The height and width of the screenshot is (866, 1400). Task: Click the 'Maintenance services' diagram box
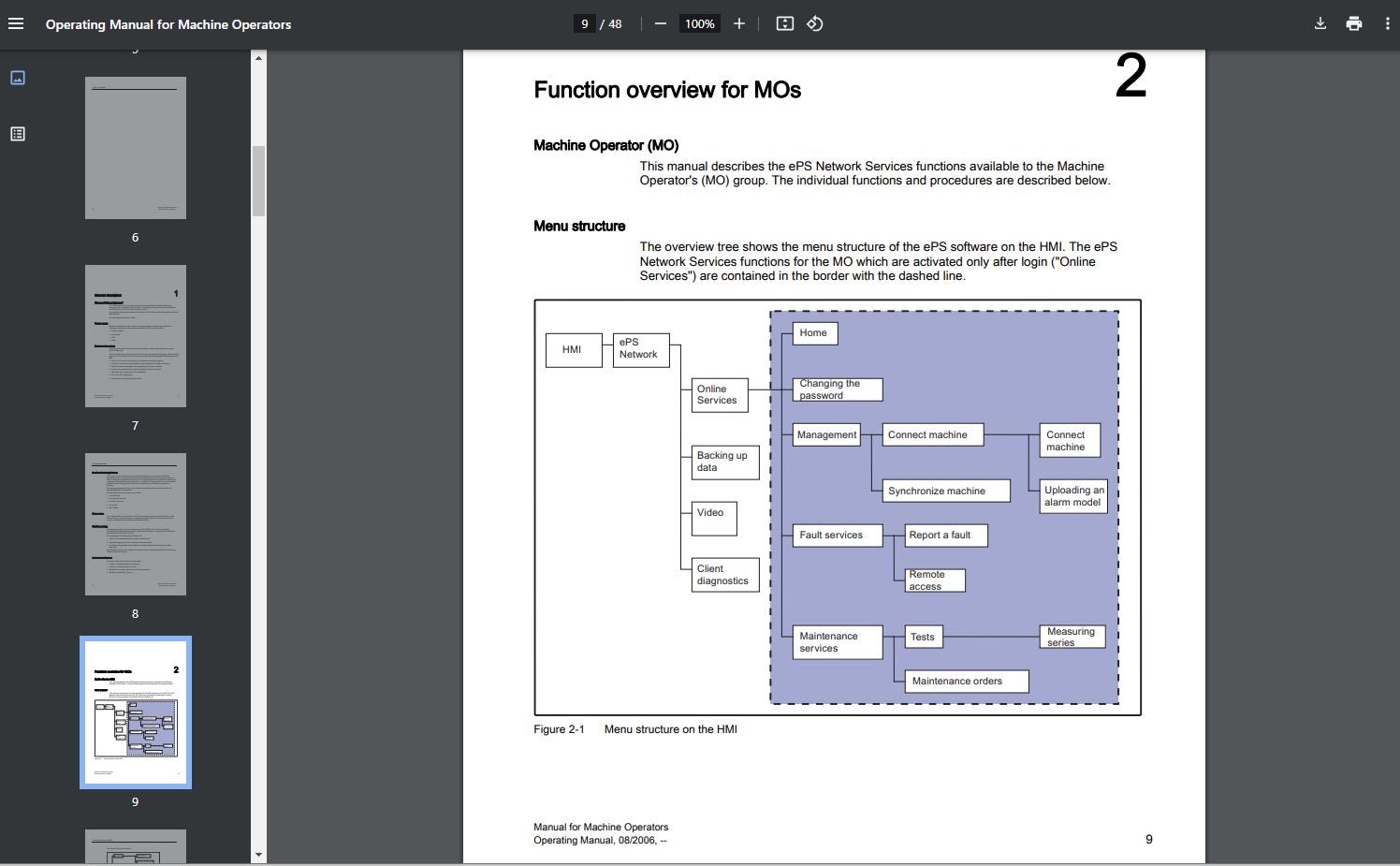[838, 642]
